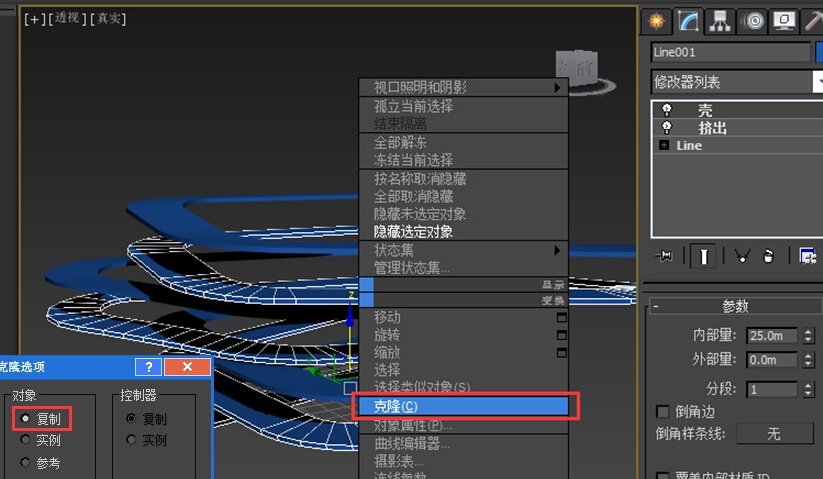Open settings box next to 移动
The width and height of the screenshot is (823, 479).
(x=562, y=317)
